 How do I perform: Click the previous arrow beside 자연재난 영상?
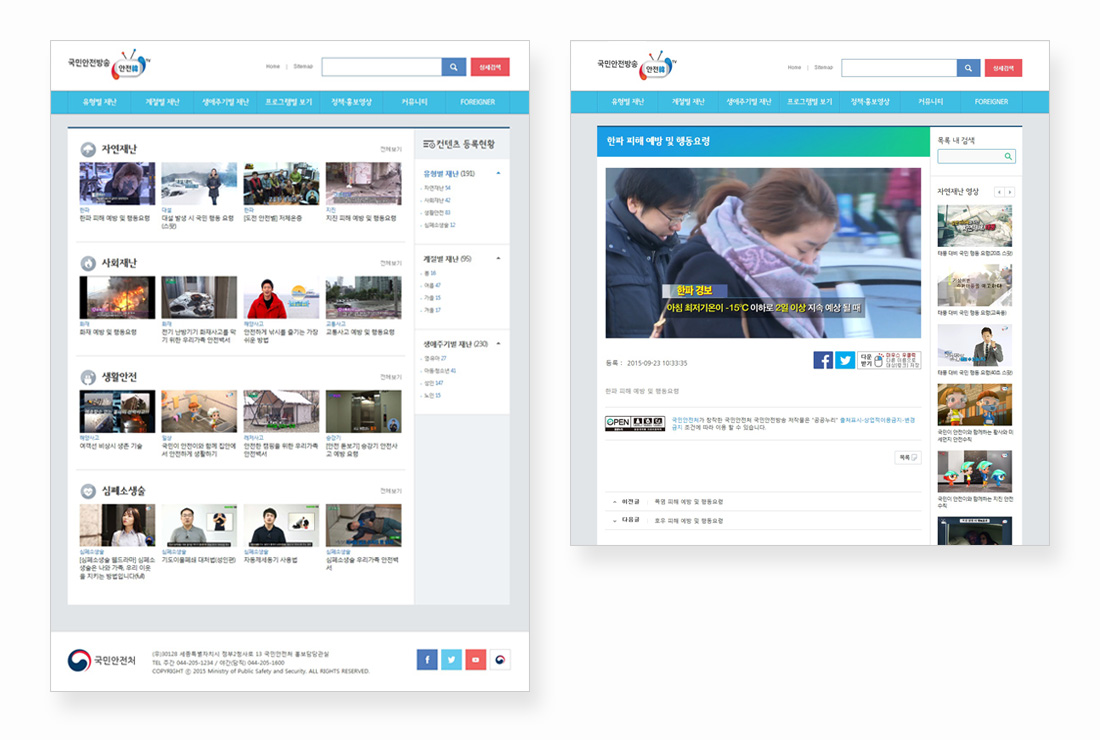999,191
